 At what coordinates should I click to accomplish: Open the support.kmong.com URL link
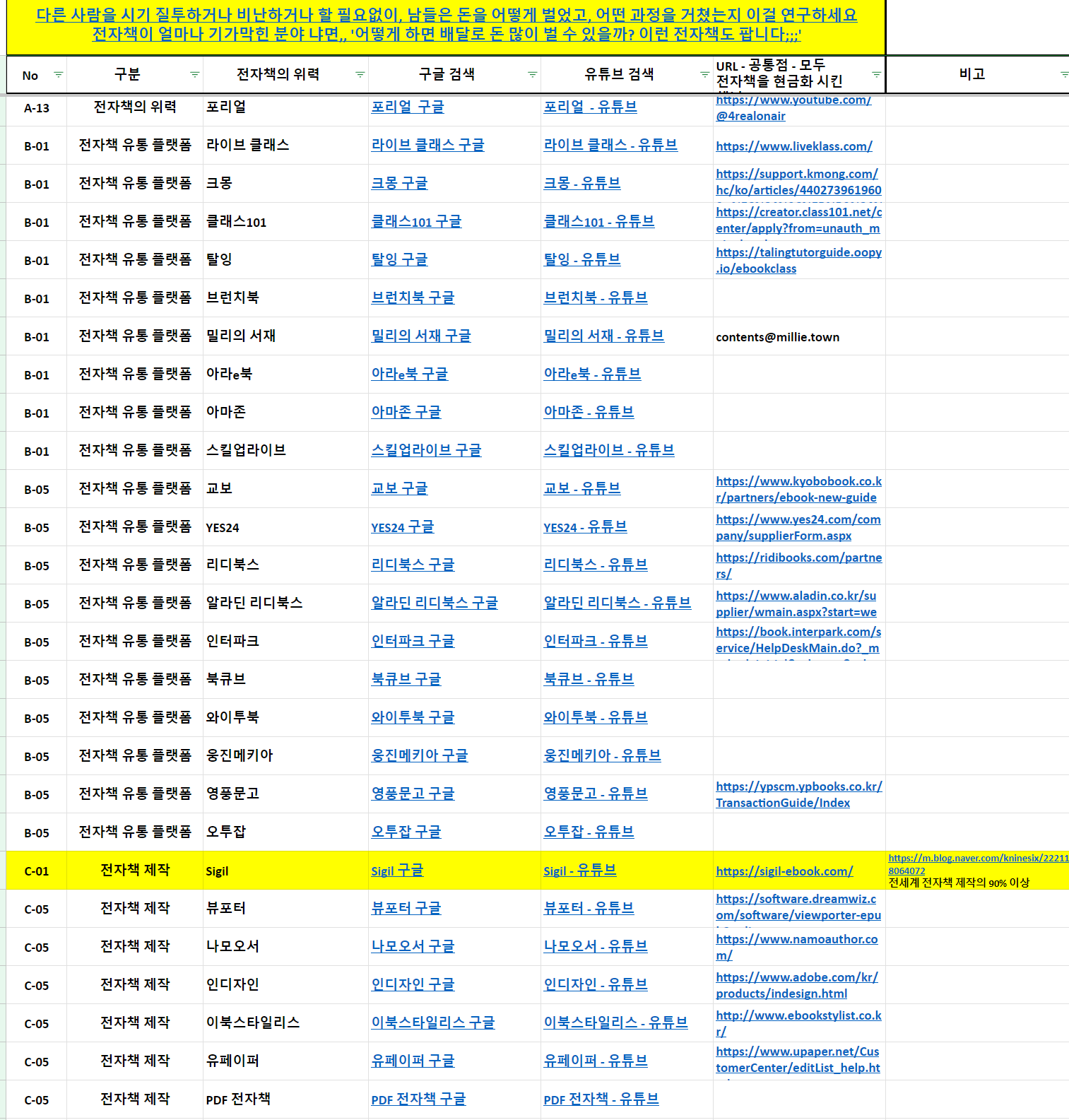pyautogui.click(x=798, y=182)
